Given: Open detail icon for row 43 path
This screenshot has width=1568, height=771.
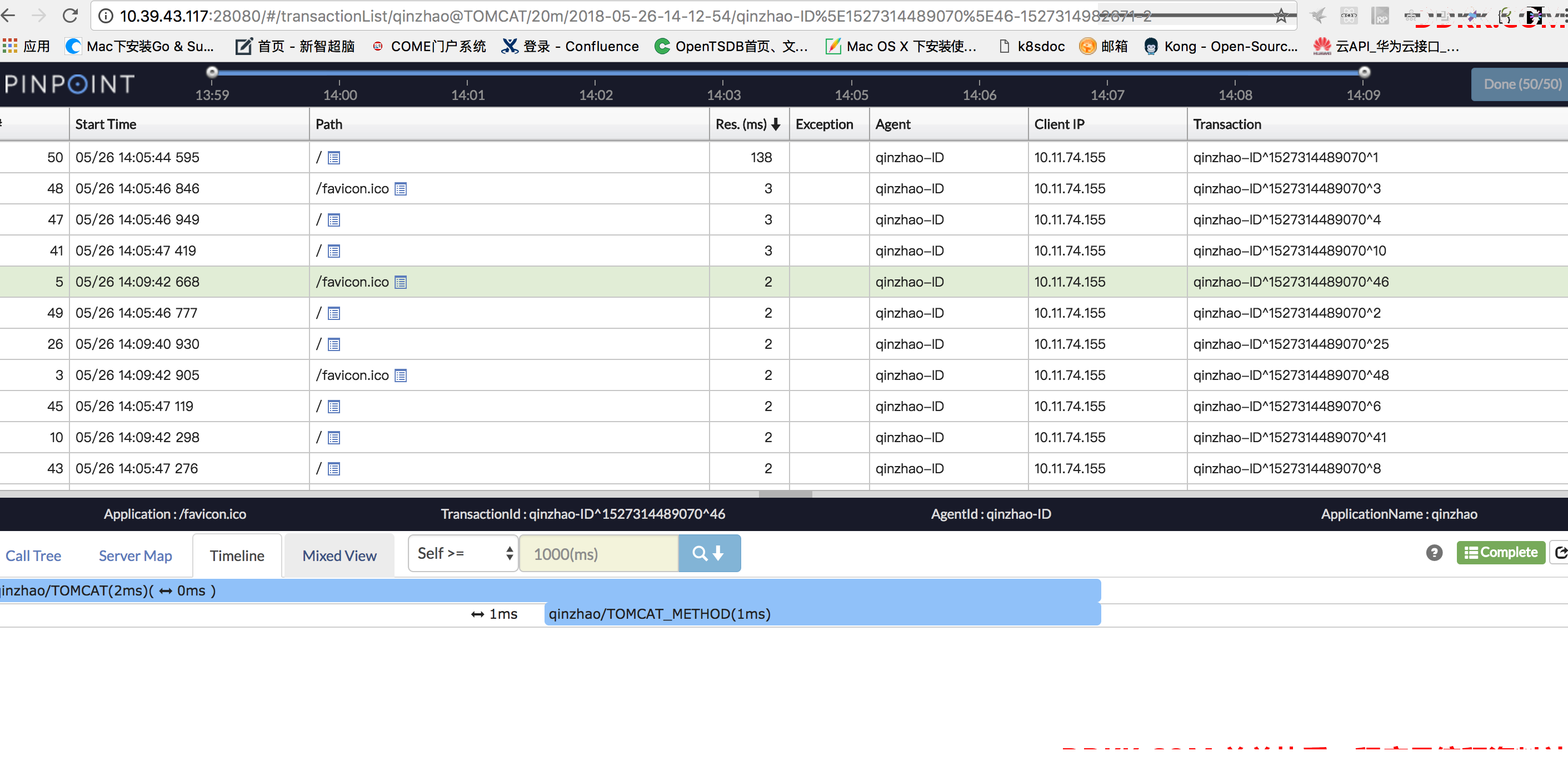Looking at the screenshot, I should click(333, 469).
